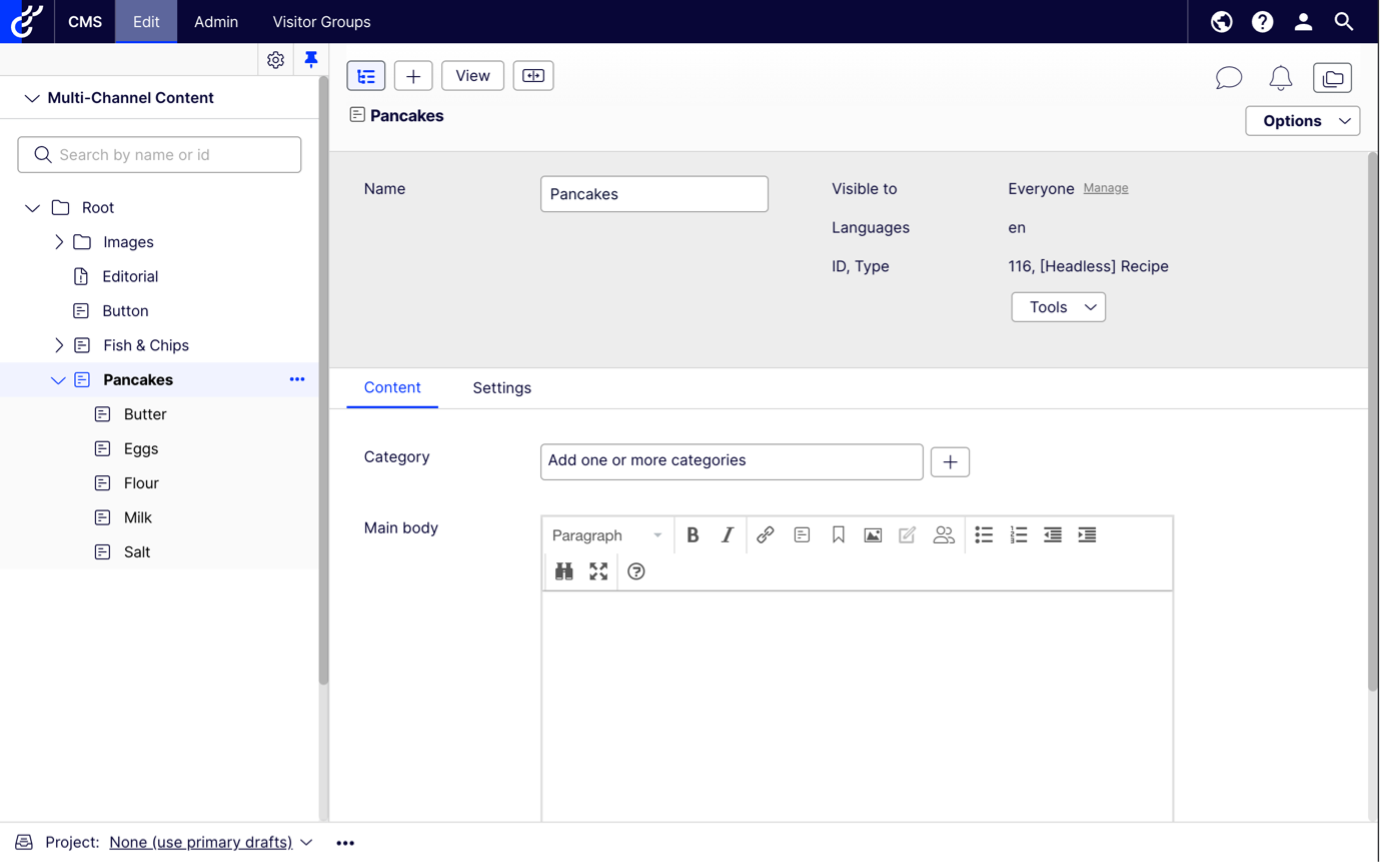Open find and replace binoculars icon

click(x=564, y=571)
